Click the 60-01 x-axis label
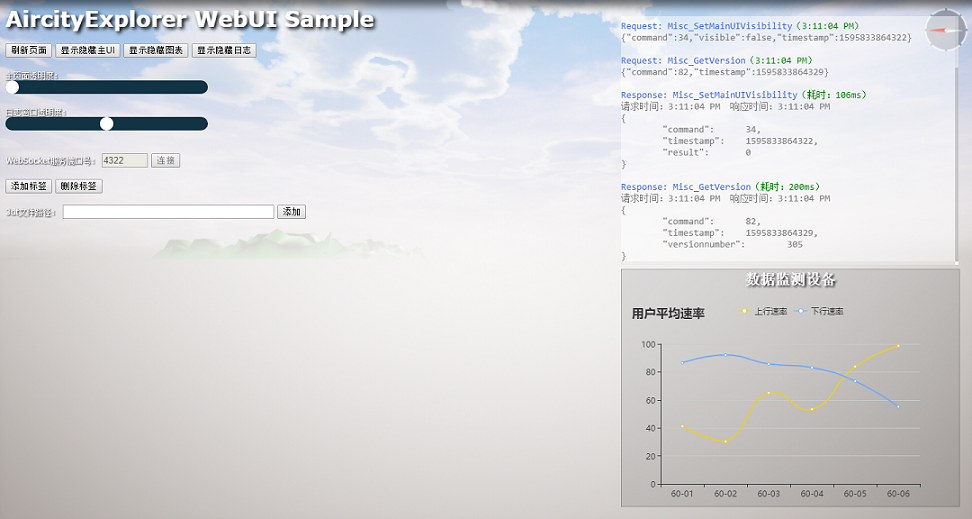This screenshot has width=972, height=519. pyautogui.click(x=682, y=494)
